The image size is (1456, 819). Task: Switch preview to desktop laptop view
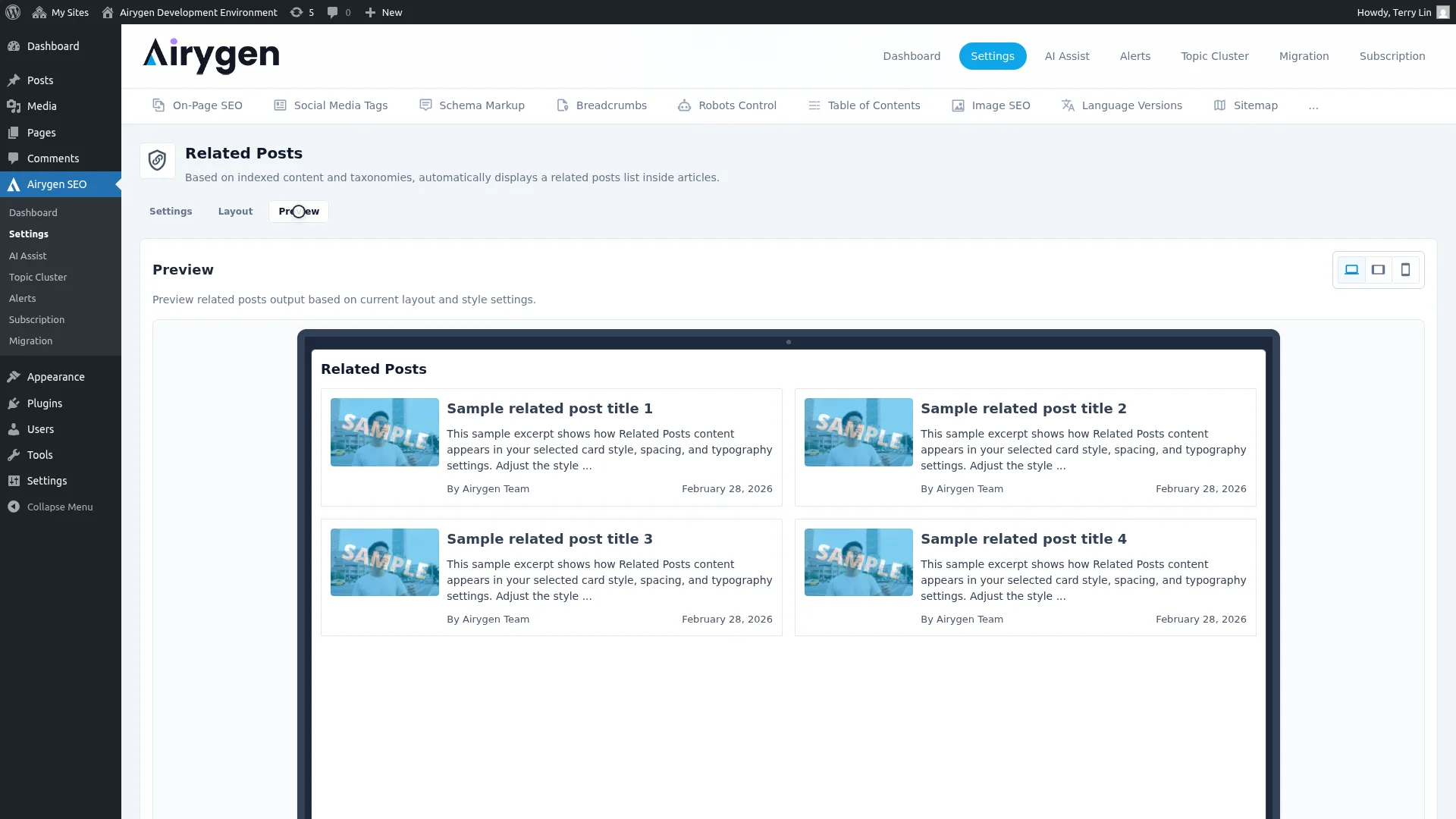point(1351,270)
